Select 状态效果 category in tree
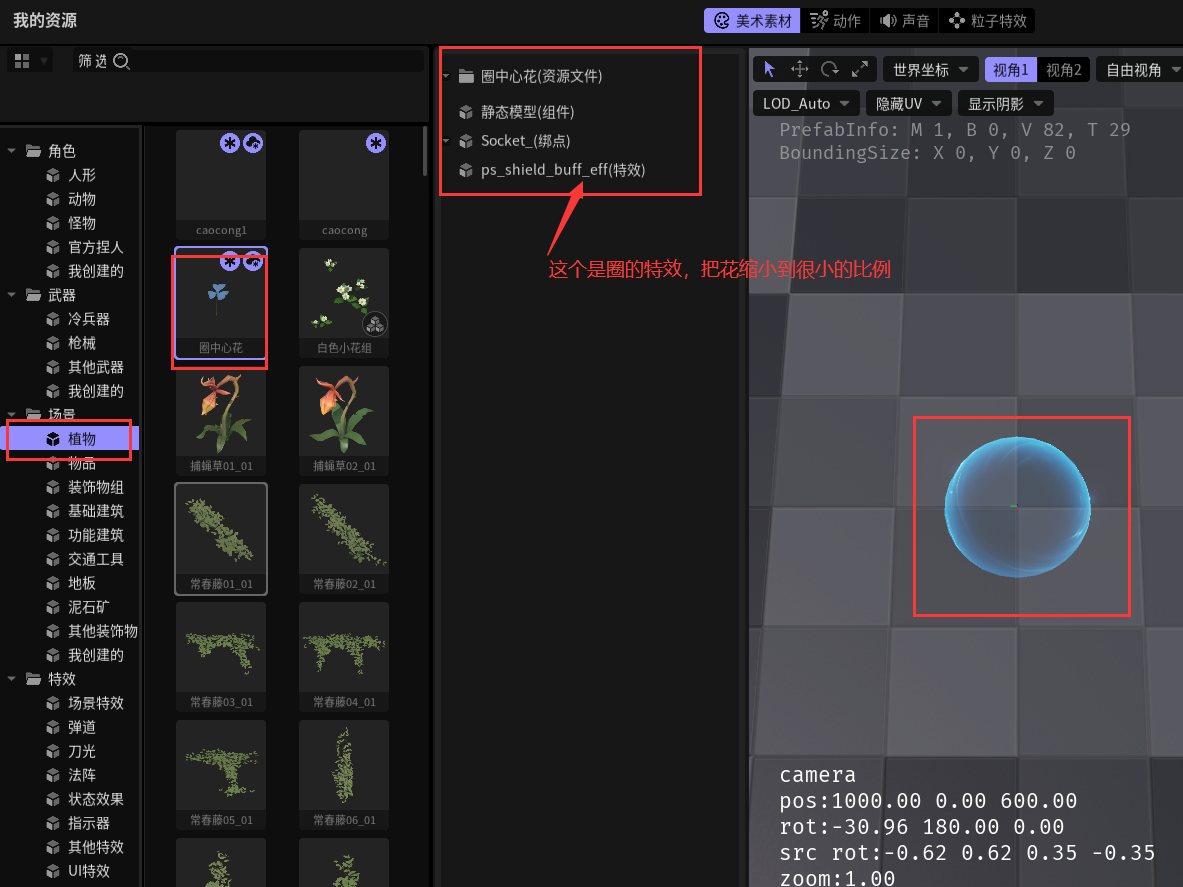Viewport: 1183px width, 887px height. click(x=95, y=800)
